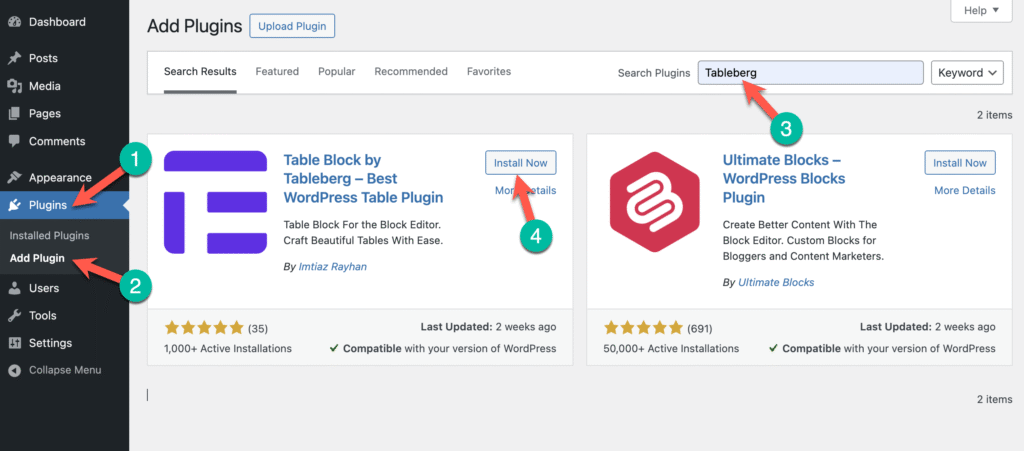Screen dimensions: 1024x451
Task: Click the Ultimate Blocks red hexagon logo
Action: point(654,202)
